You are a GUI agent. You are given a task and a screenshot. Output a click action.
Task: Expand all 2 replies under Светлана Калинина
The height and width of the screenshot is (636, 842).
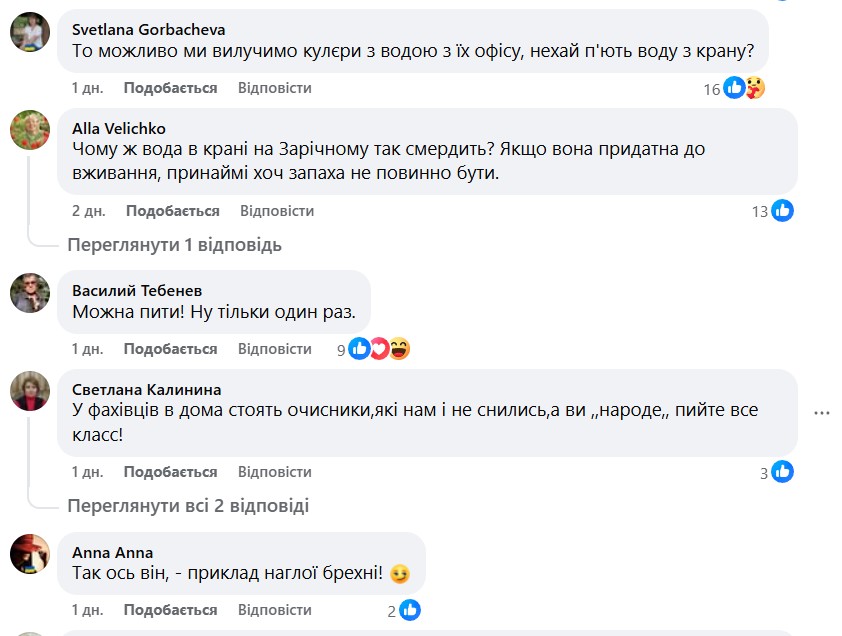pyautogui.click(x=187, y=506)
